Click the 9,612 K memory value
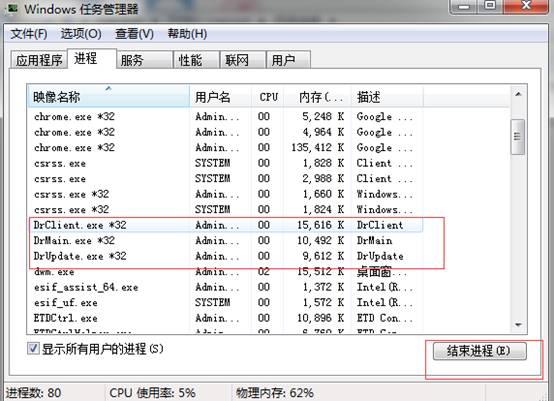Viewport: 554px width, 401px height. point(323,256)
